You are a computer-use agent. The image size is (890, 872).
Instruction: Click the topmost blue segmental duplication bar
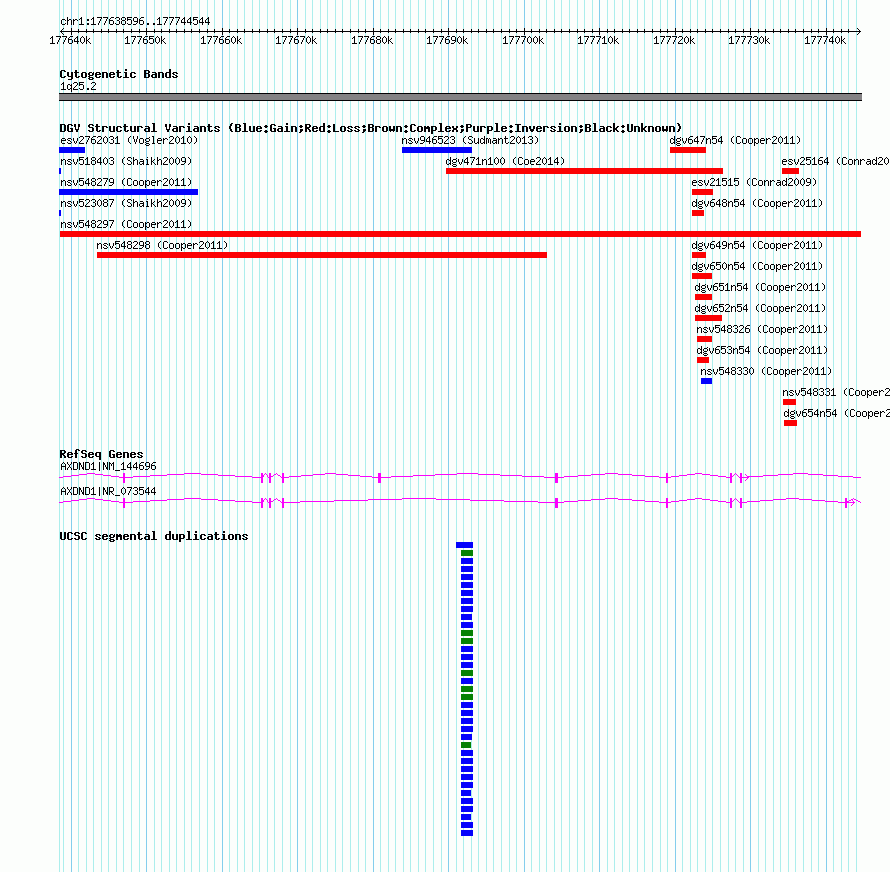click(x=464, y=545)
